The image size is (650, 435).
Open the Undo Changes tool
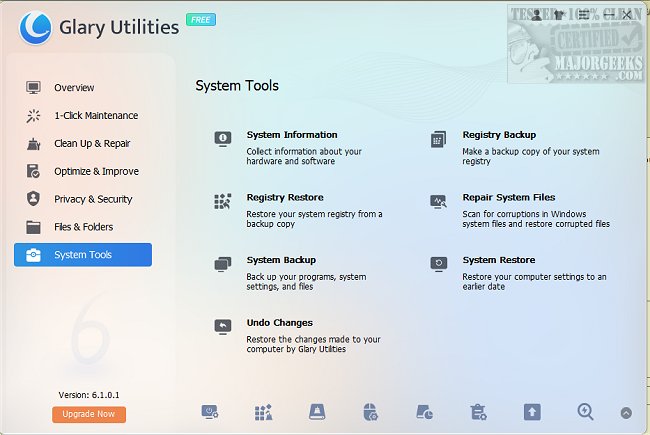click(x=279, y=323)
